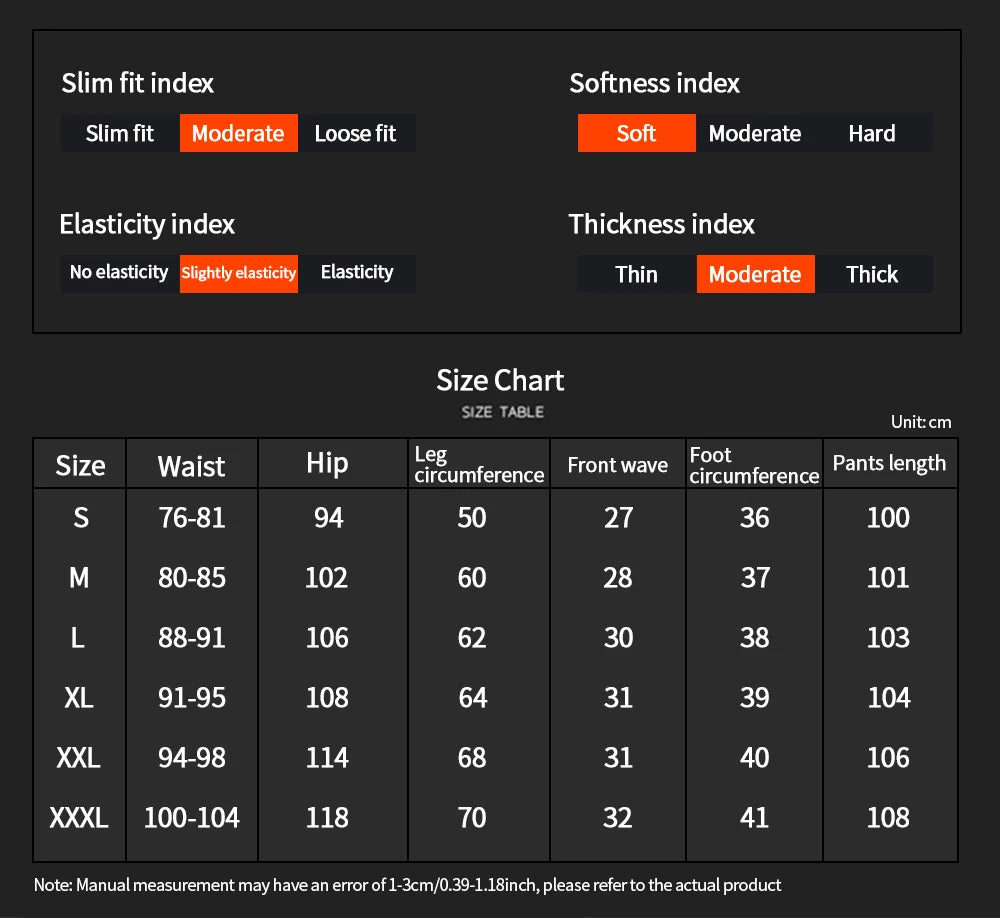The image size is (1000, 918).
Task: Click the highlighted Slightly elasticity option
Action: [239, 273]
